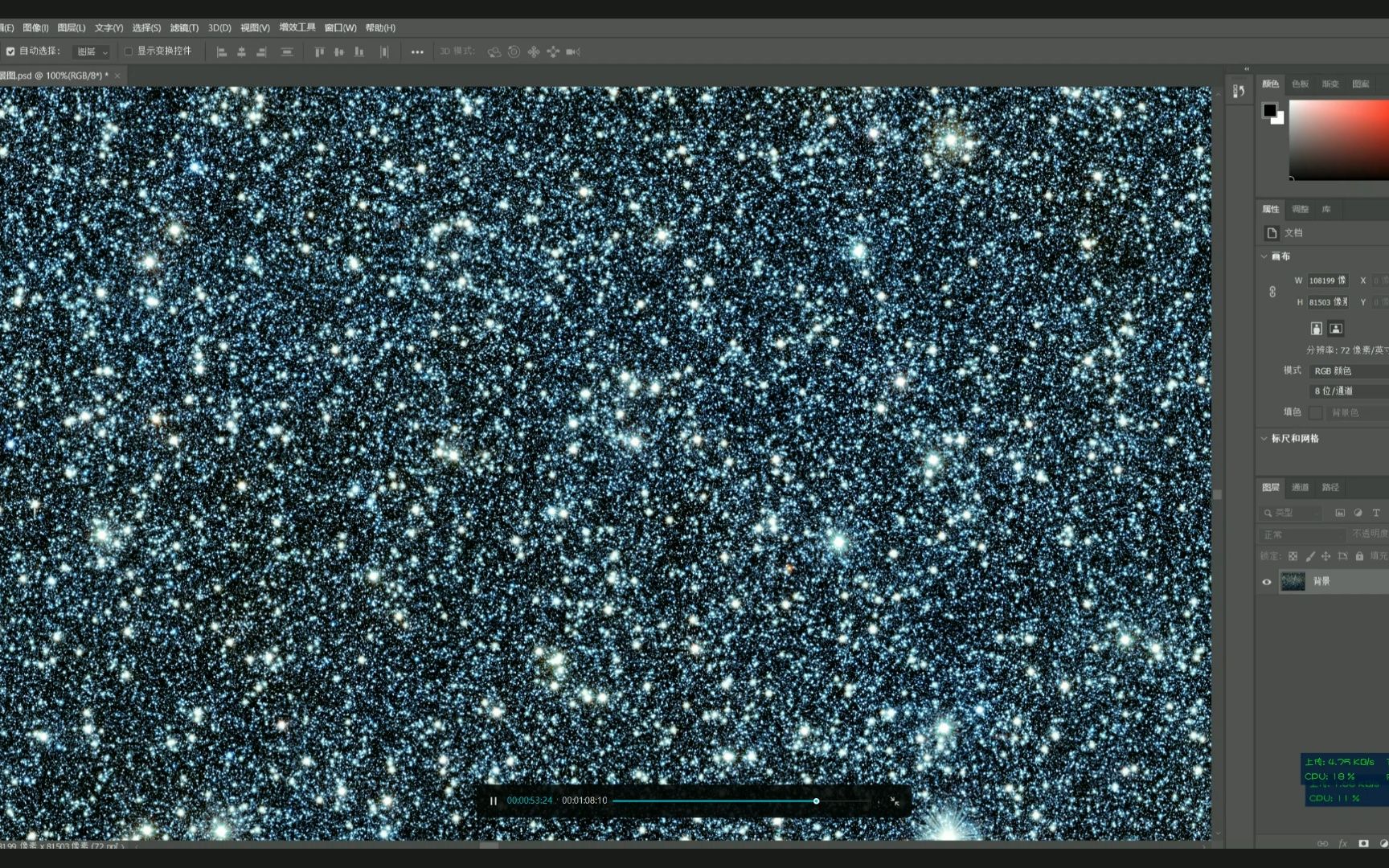This screenshot has height=868, width=1389.
Task: Click the link width and height chain icon
Action: click(x=1272, y=292)
